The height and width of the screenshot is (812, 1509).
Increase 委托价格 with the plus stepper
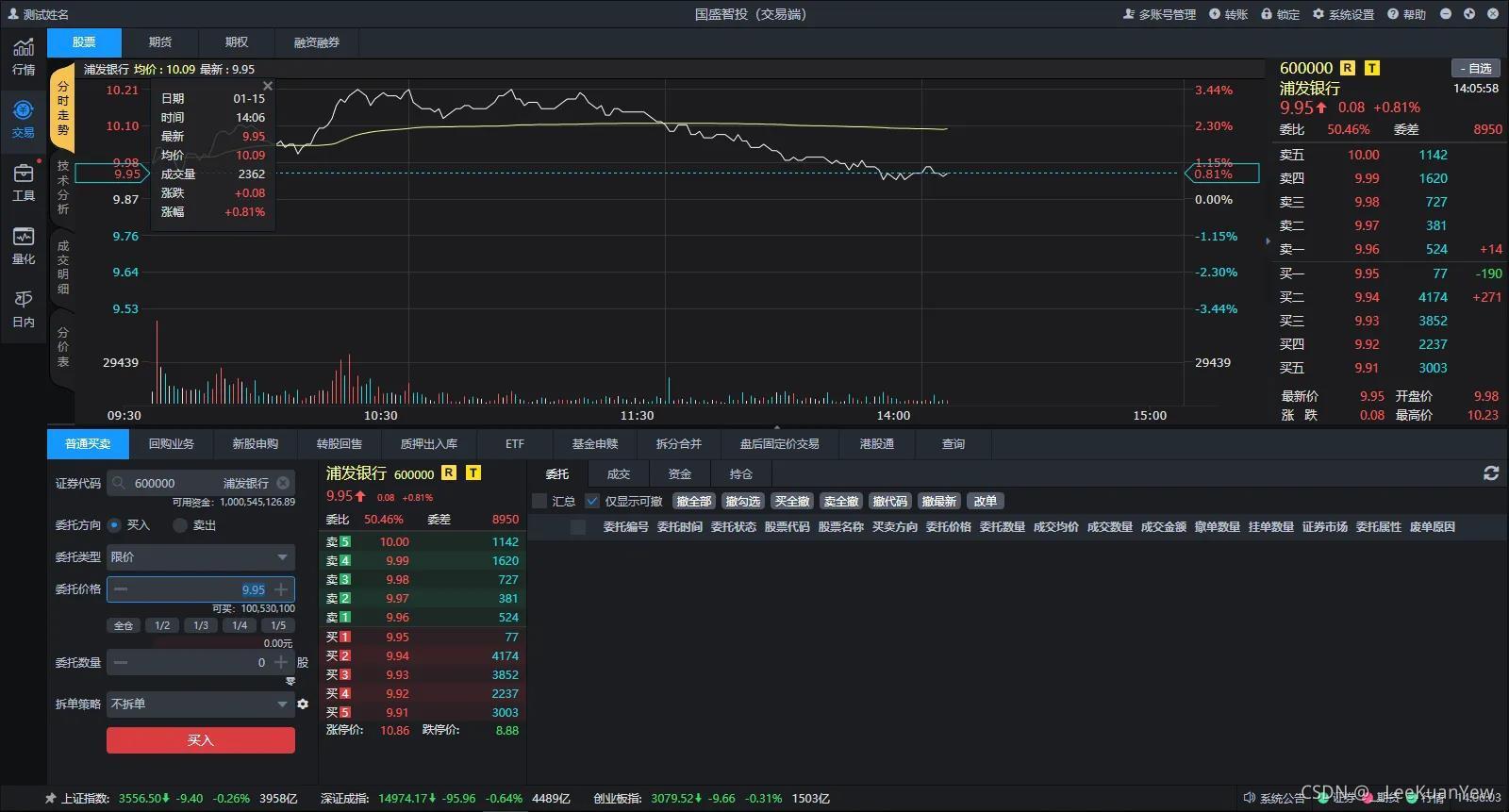(281, 589)
